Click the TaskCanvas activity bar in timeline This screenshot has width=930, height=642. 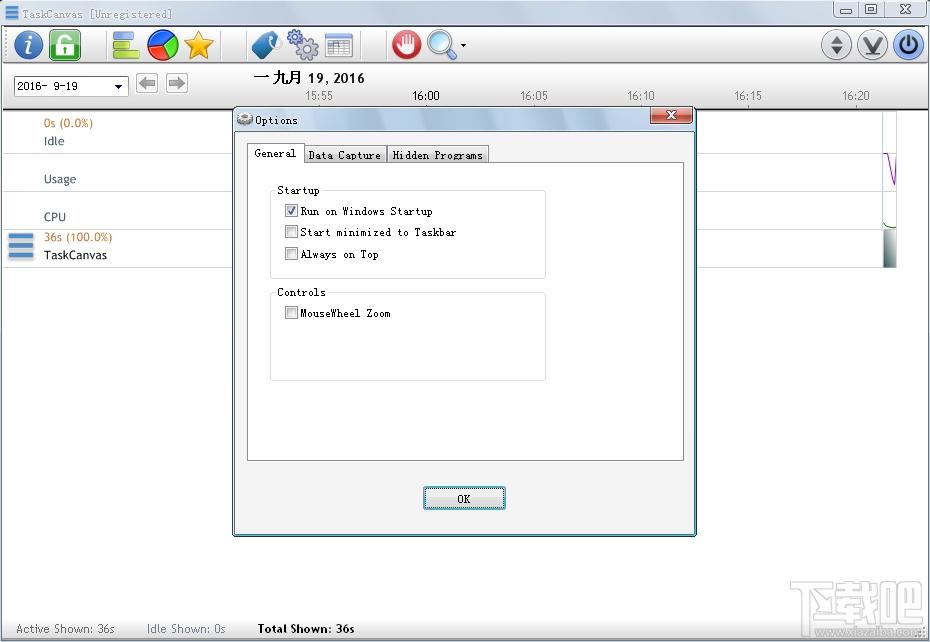(x=890, y=249)
